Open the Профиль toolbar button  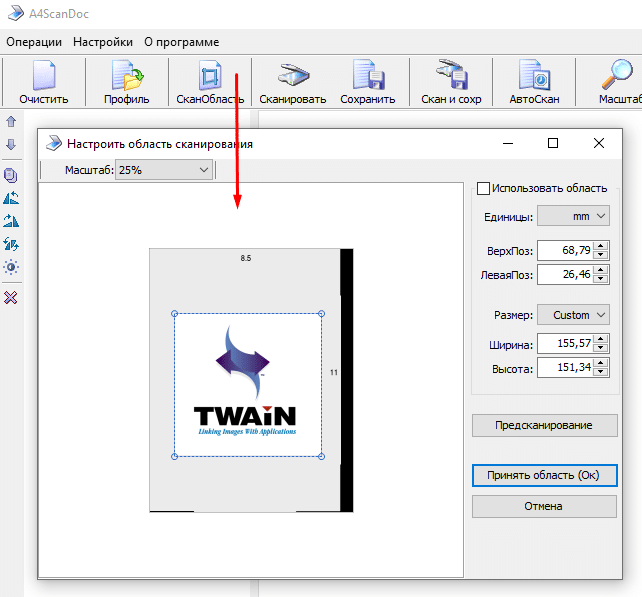[127, 78]
